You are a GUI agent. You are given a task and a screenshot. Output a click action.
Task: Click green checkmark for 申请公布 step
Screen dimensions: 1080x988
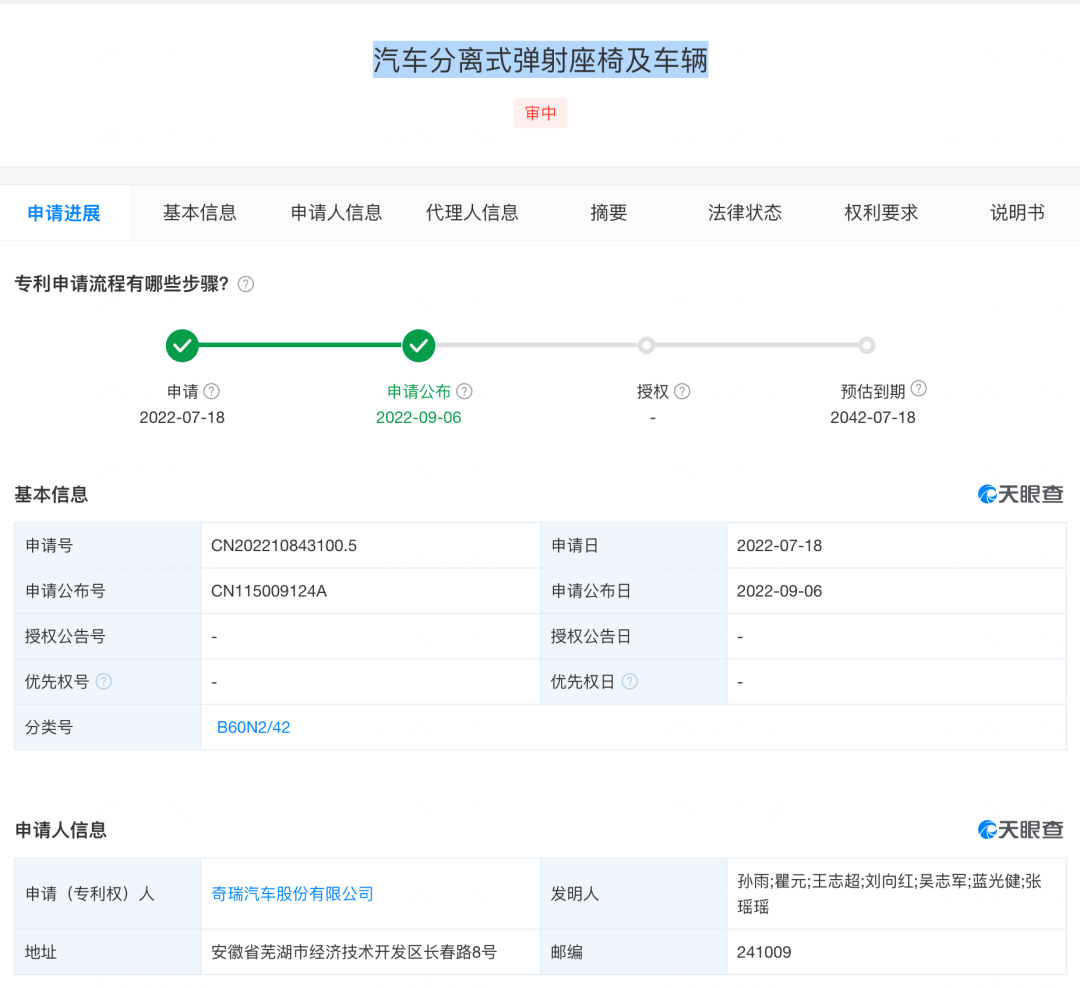click(419, 345)
